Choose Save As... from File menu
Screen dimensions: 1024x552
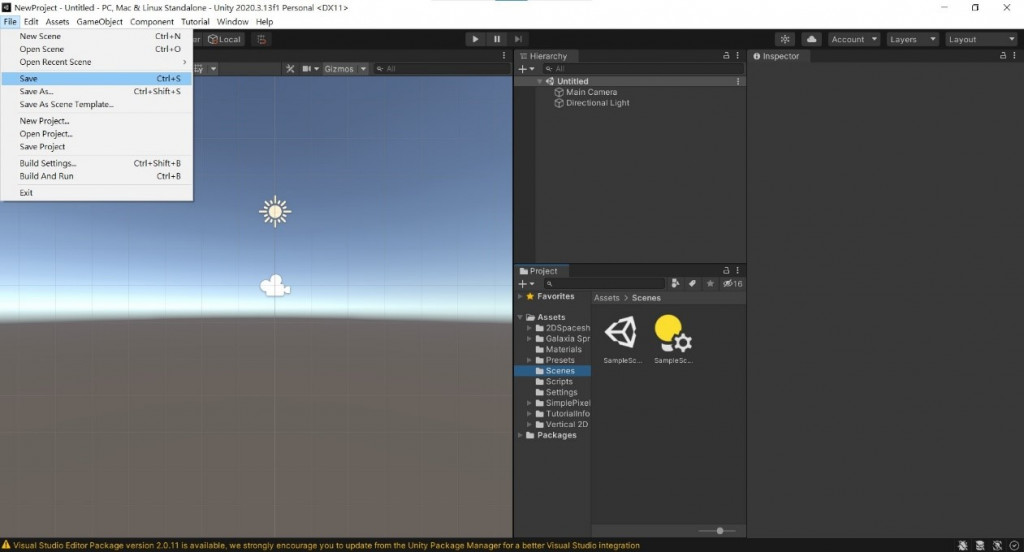click(97, 91)
